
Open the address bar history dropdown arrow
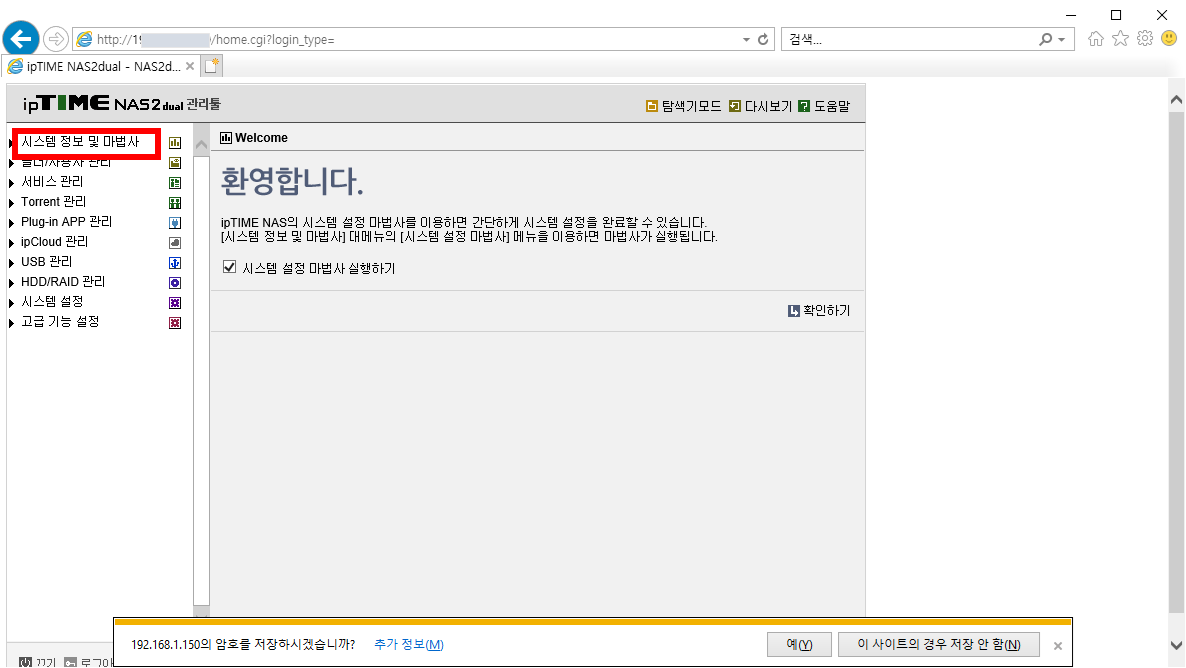746,39
